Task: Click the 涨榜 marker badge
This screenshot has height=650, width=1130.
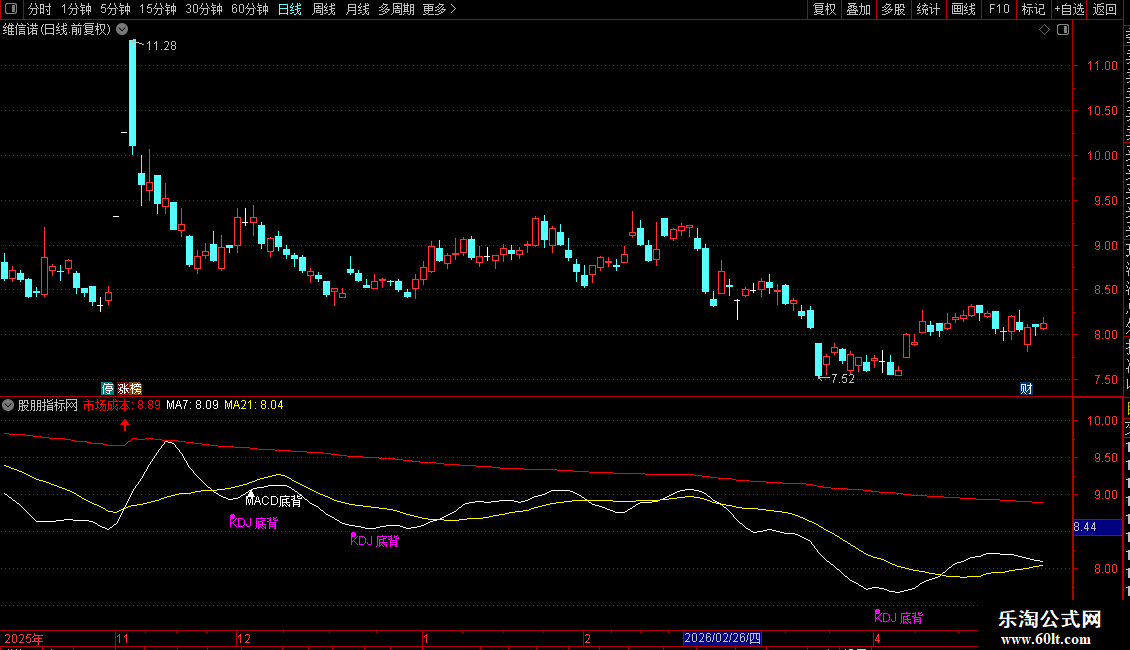Action: (x=130, y=388)
